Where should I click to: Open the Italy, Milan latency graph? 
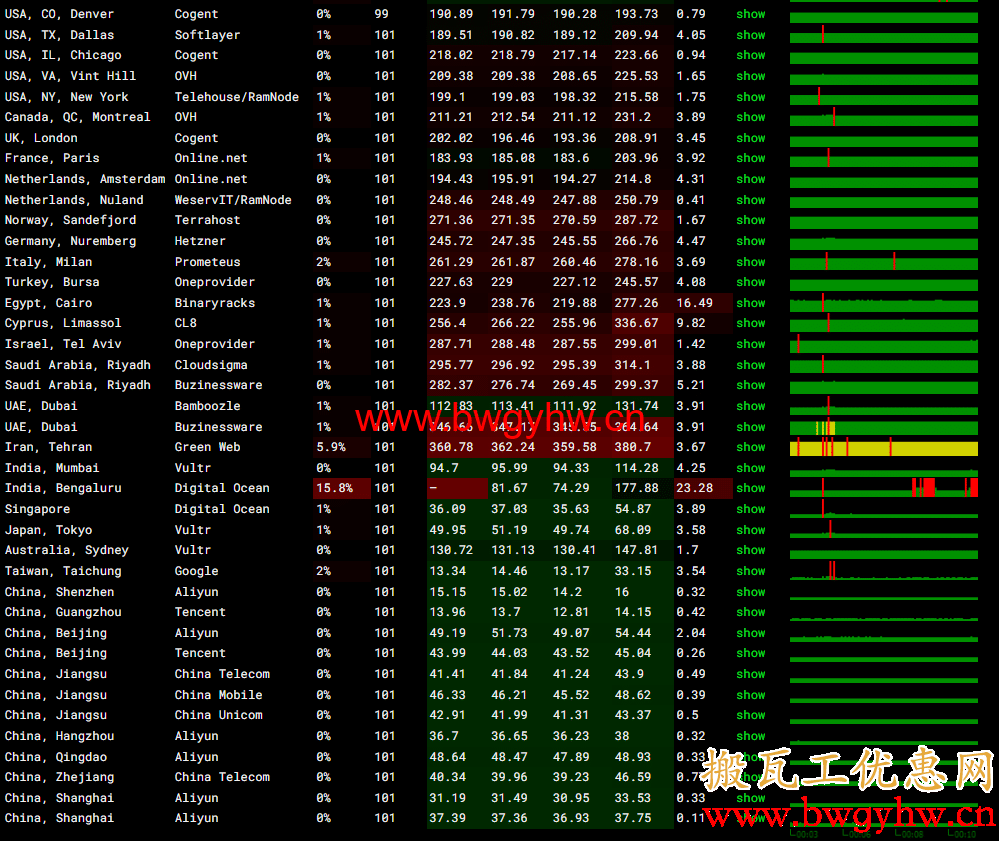point(884,261)
